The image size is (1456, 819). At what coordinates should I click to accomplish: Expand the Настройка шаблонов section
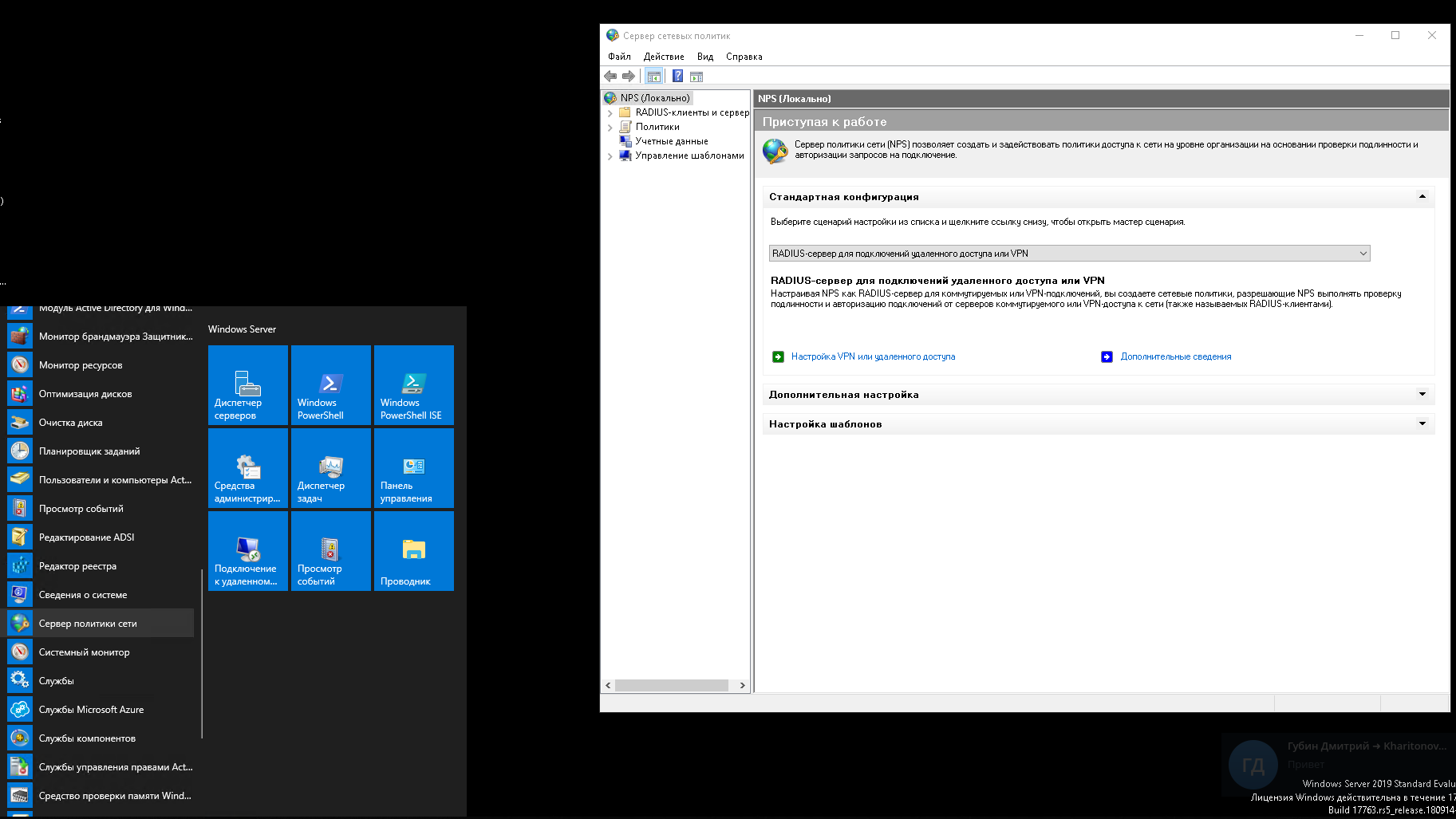(1422, 423)
